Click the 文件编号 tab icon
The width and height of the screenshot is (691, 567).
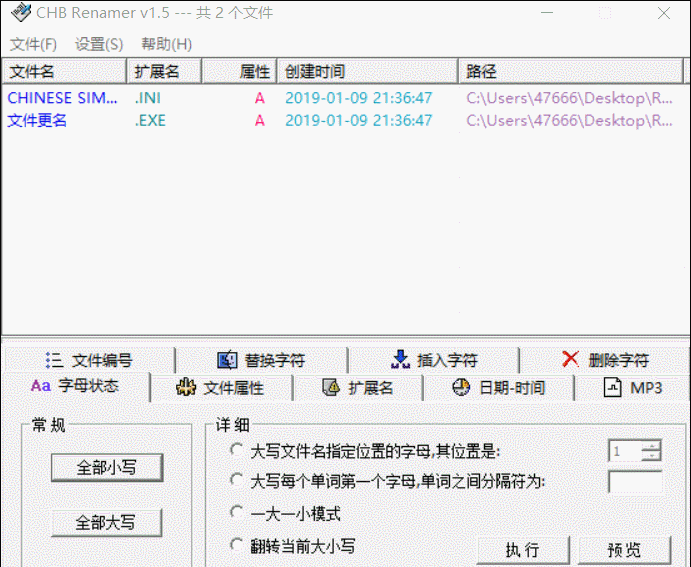pyautogui.click(x=55, y=360)
